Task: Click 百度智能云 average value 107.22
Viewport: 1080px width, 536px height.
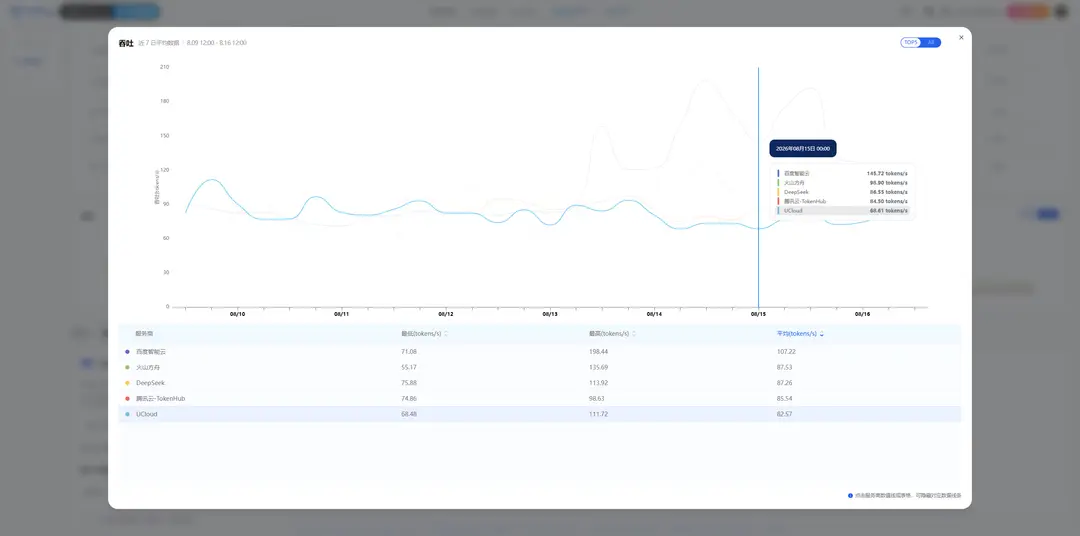Action: (786, 351)
